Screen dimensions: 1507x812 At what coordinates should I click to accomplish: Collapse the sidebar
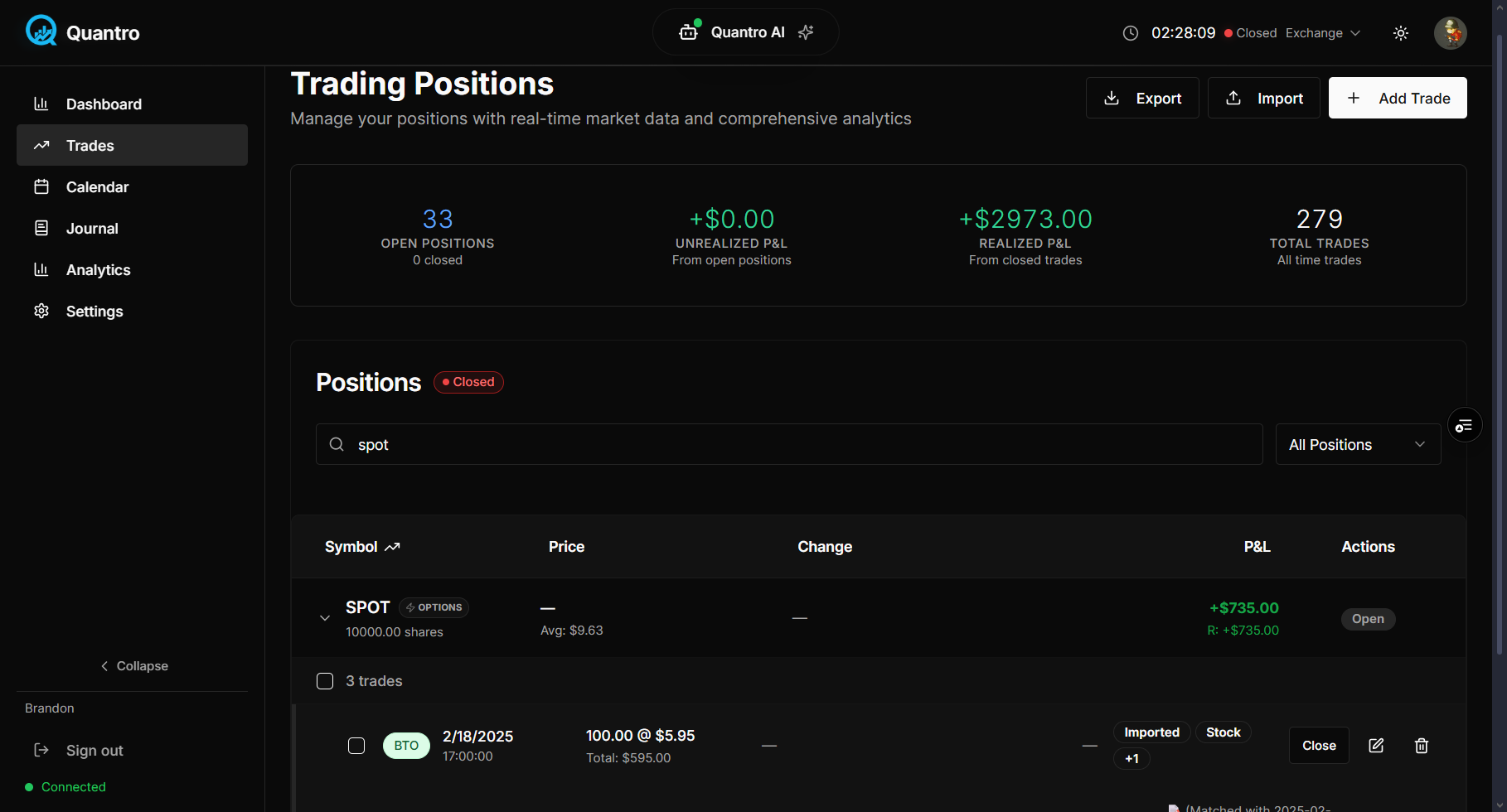(133, 666)
